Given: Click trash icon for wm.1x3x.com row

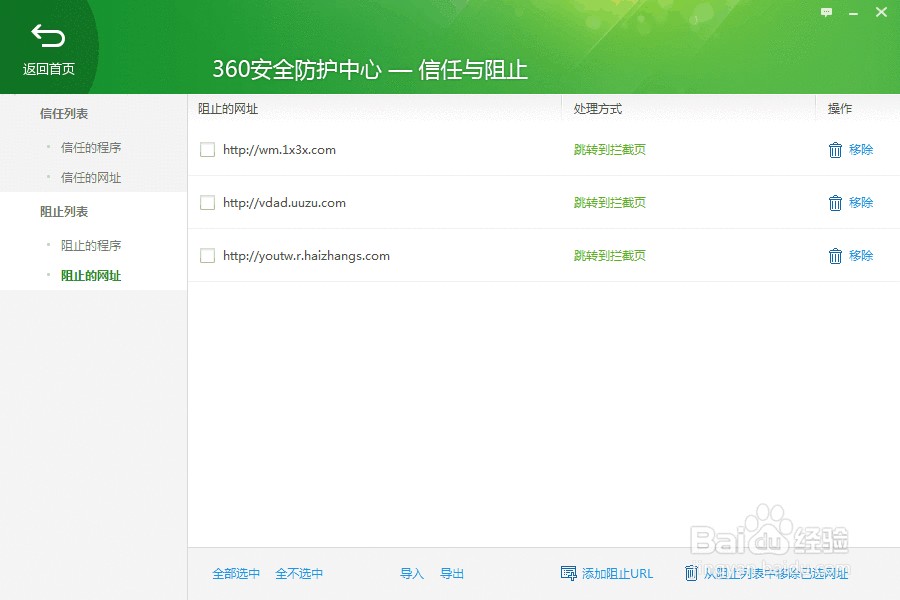Looking at the screenshot, I should [835, 150].
